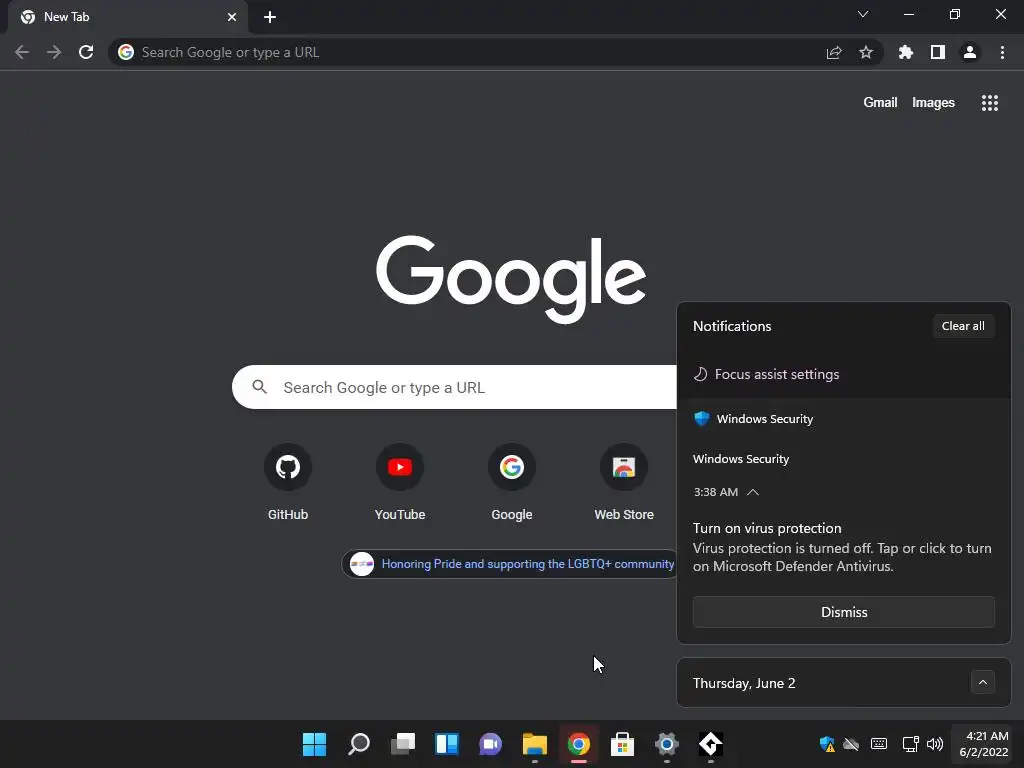Collapse the Thursday, June 2 calendar

coord(982,682)
